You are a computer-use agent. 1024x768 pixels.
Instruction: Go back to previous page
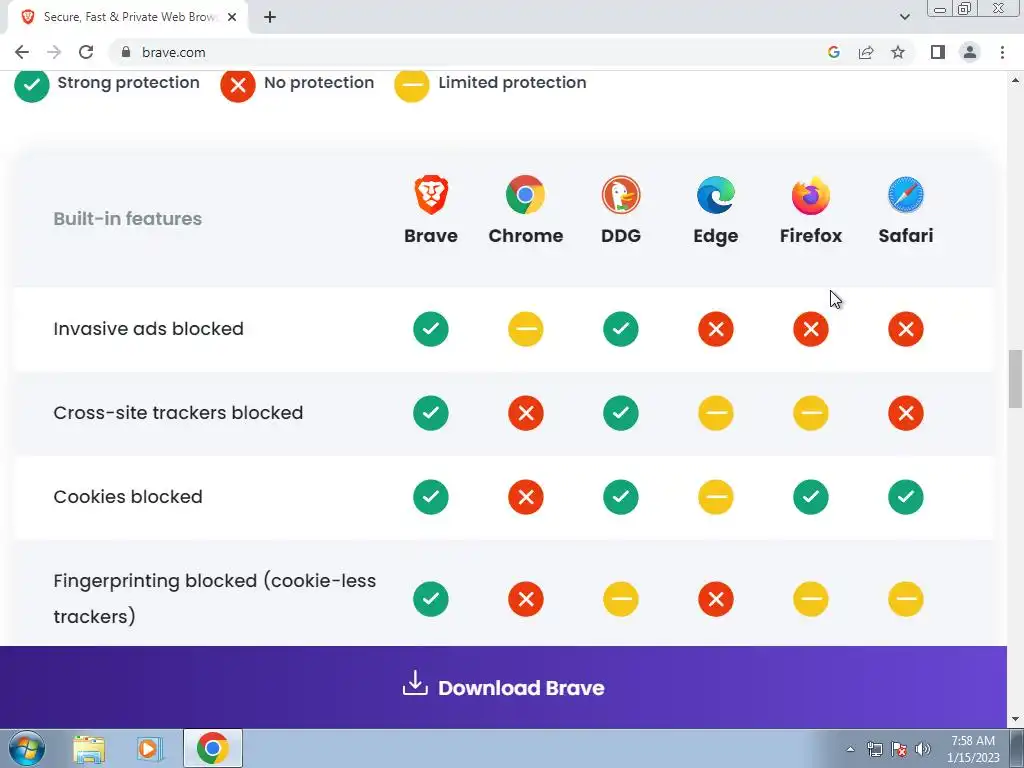[x=22, y=52]
